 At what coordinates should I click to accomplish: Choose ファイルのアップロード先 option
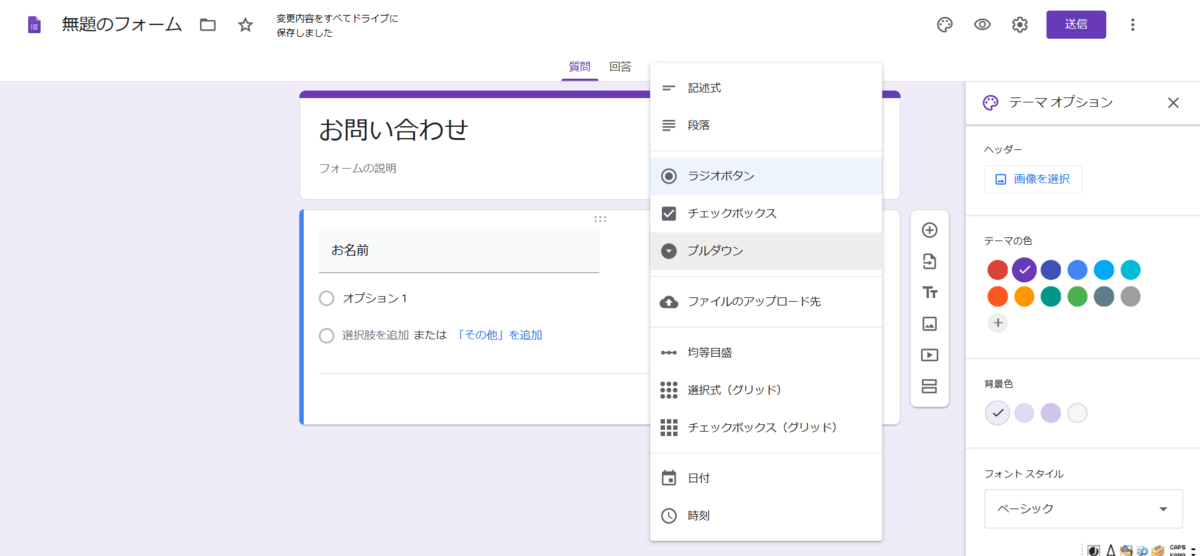[x=766, y=301]
